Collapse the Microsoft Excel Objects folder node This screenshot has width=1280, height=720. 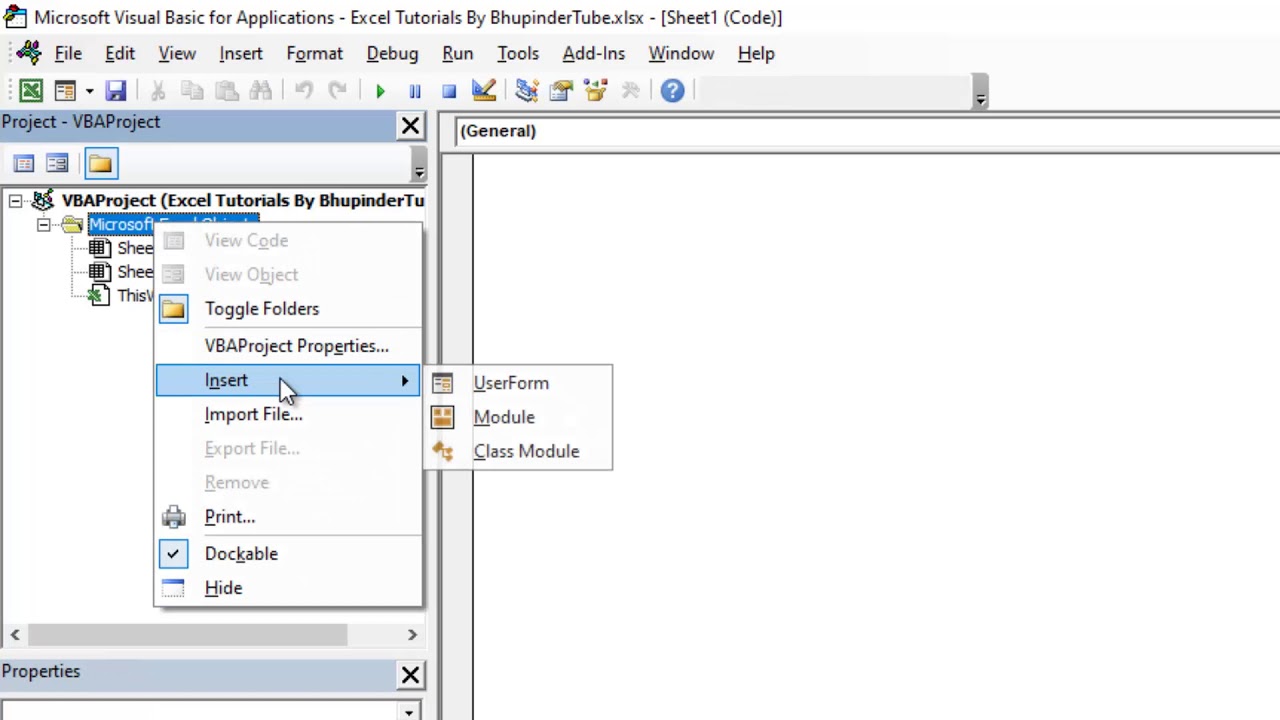point(44,225)
